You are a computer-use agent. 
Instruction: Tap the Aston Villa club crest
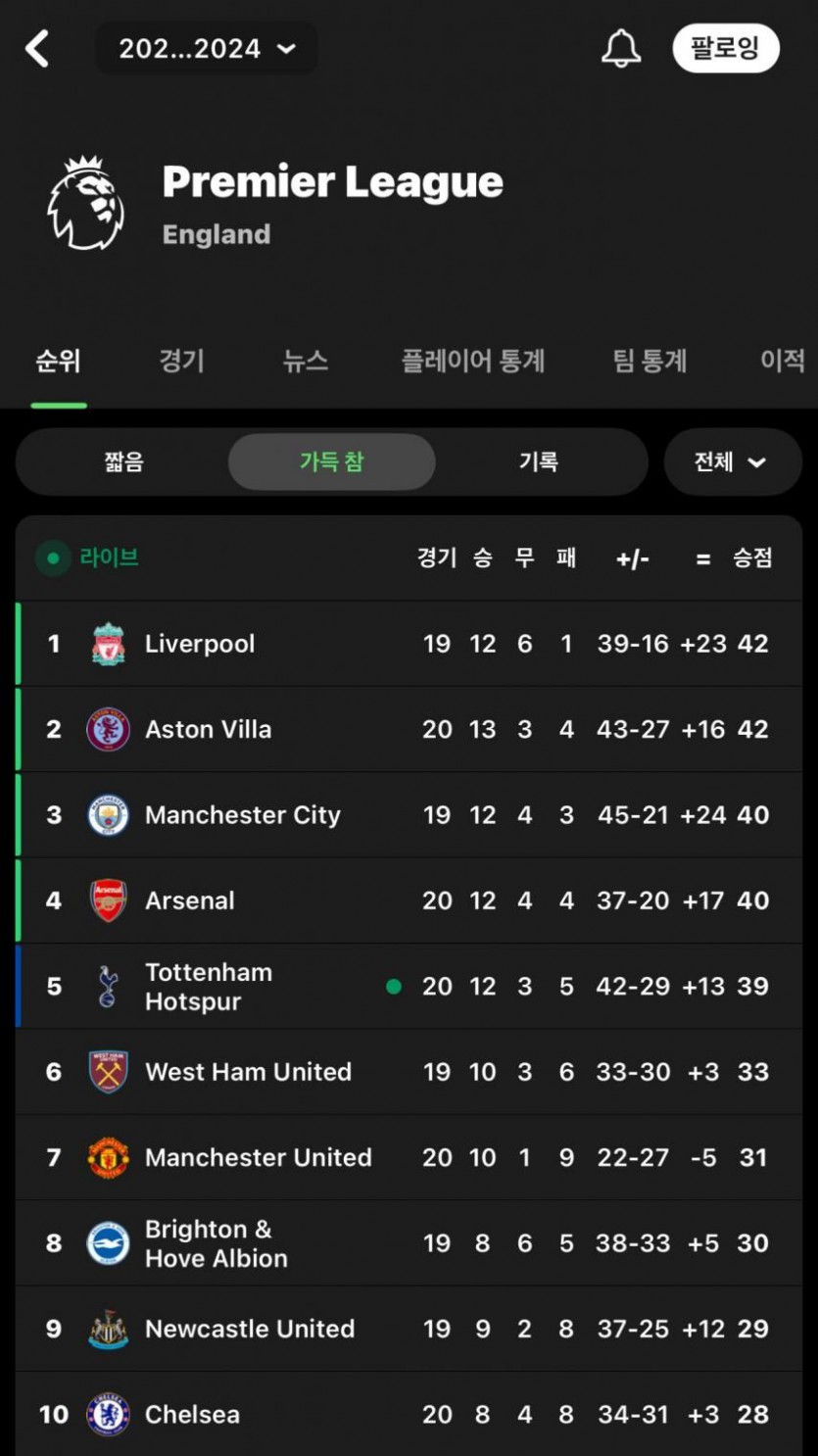108,730
